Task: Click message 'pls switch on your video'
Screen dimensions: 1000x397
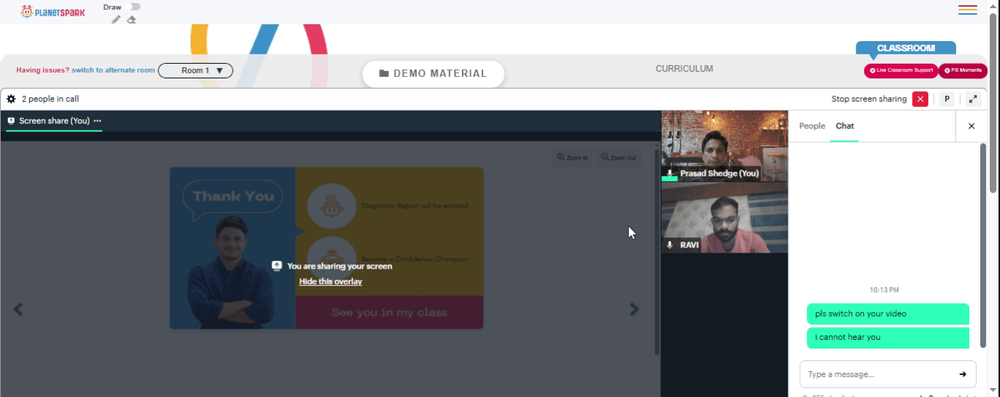Action: pos(888,314)
